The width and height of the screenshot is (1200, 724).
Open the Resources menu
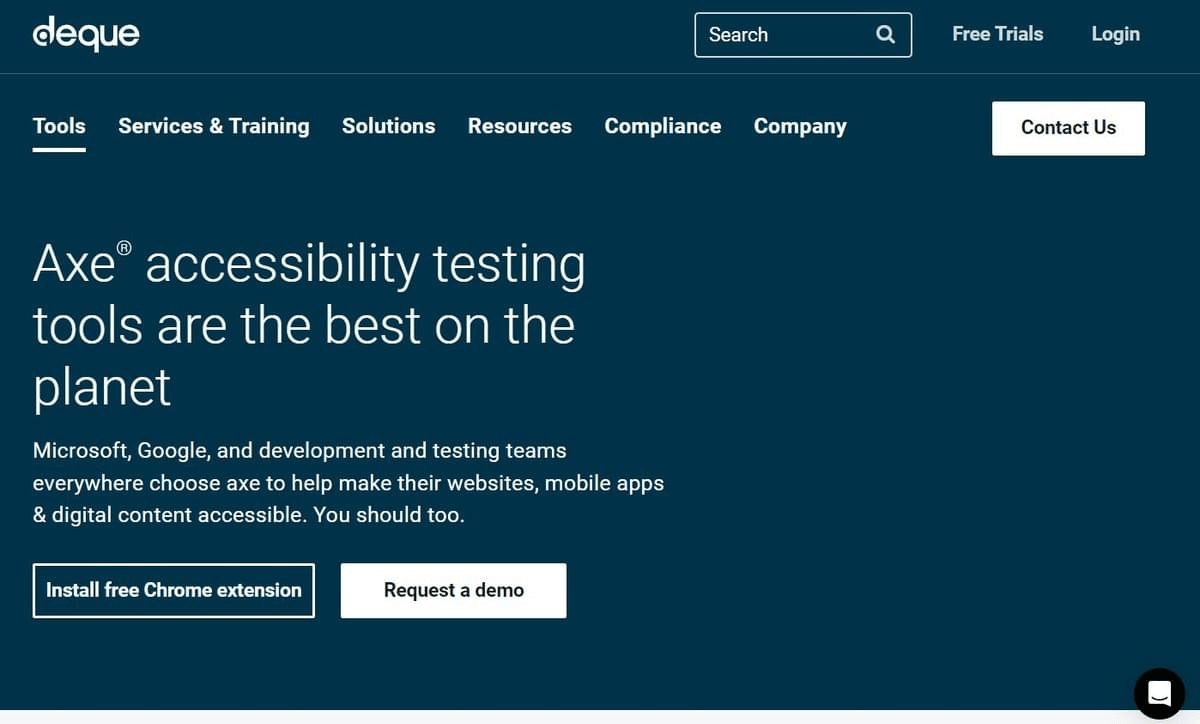[x=520, y=126]
